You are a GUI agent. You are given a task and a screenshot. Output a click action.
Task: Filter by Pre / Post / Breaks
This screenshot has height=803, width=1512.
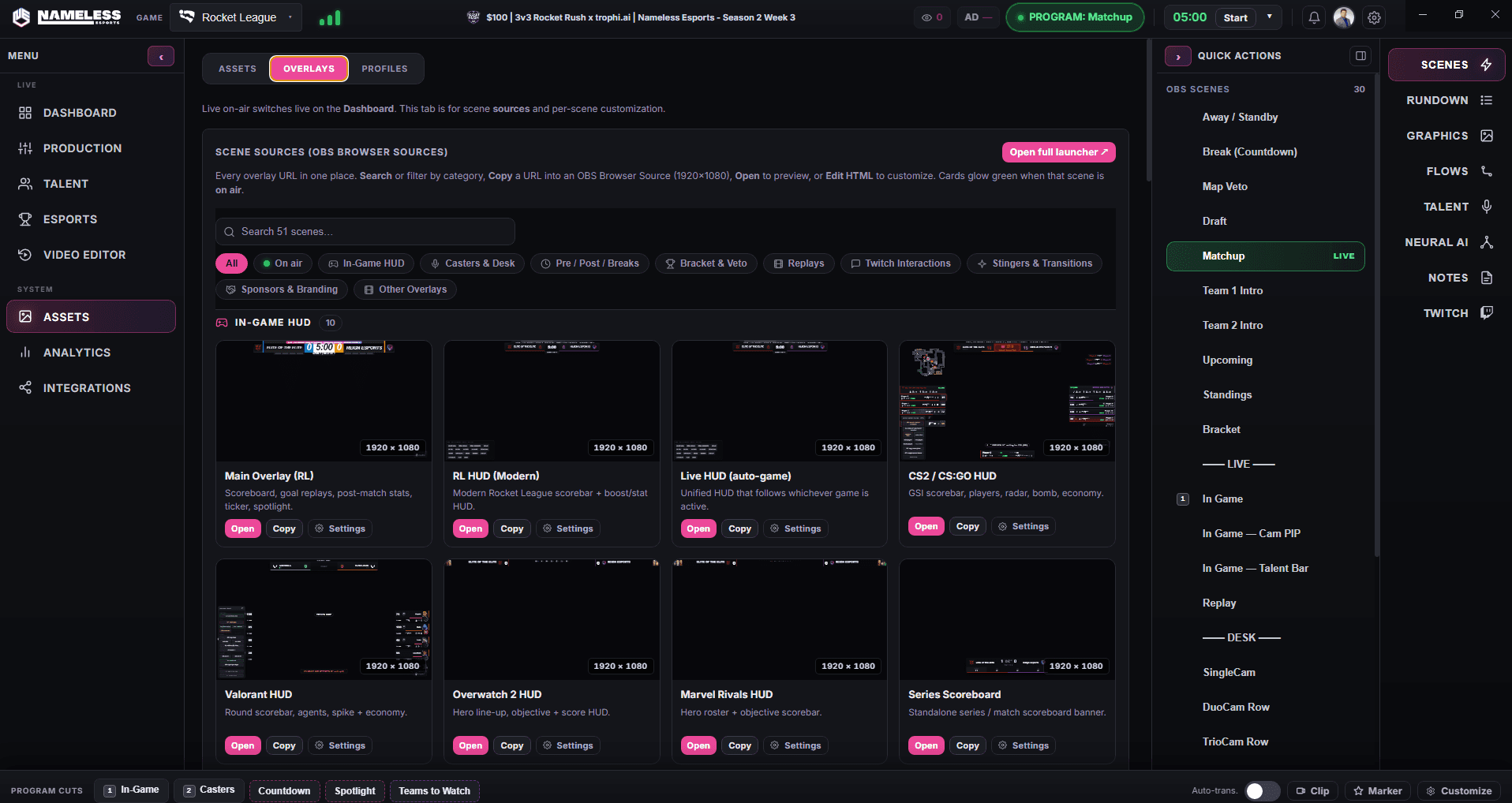click(589, 263)
